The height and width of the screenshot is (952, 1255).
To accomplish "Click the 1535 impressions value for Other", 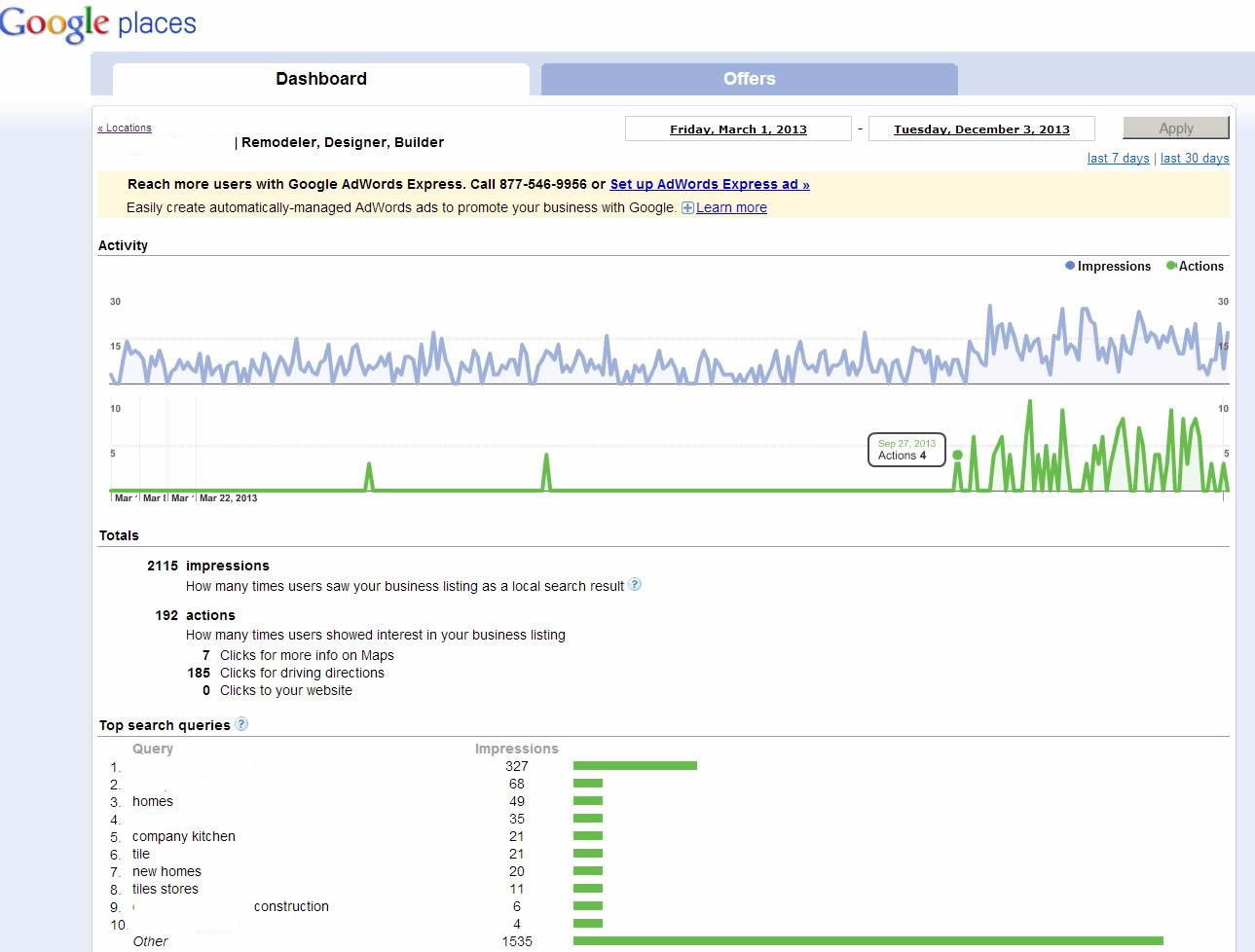I will (x=517, y=941).
